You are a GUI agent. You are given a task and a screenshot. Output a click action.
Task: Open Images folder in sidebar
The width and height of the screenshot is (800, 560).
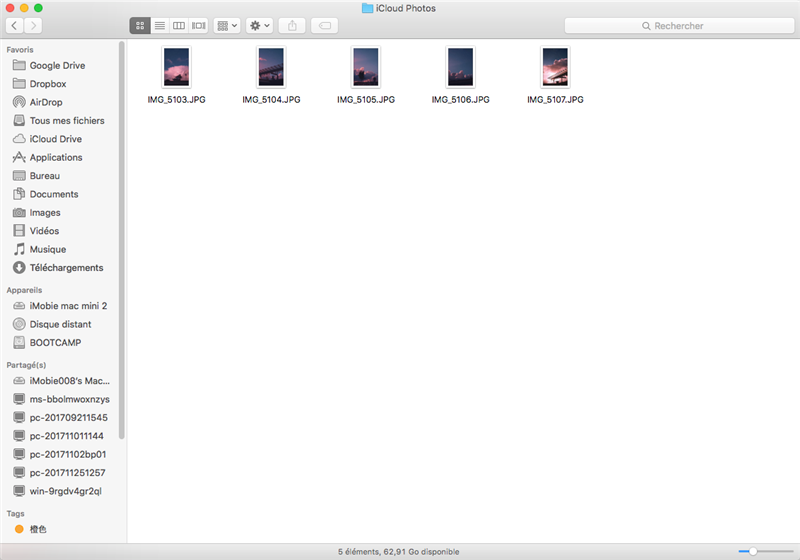tap(44, 212)
